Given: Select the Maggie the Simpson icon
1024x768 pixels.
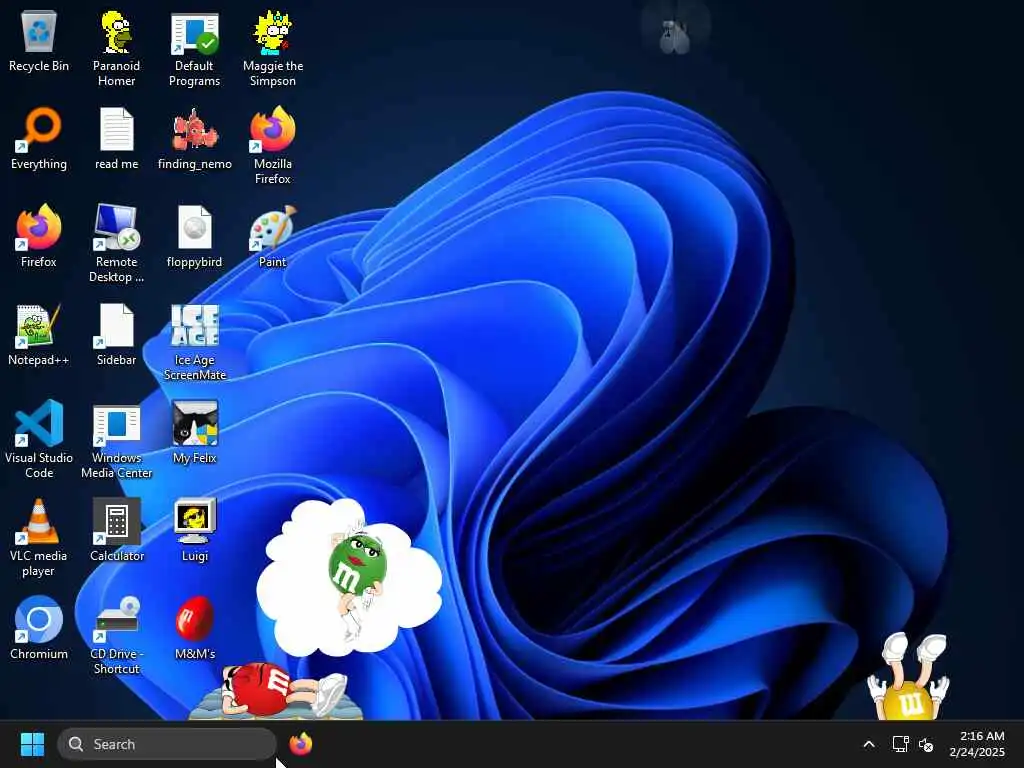Looking at the screenshot, I should [x=273, y=48].
